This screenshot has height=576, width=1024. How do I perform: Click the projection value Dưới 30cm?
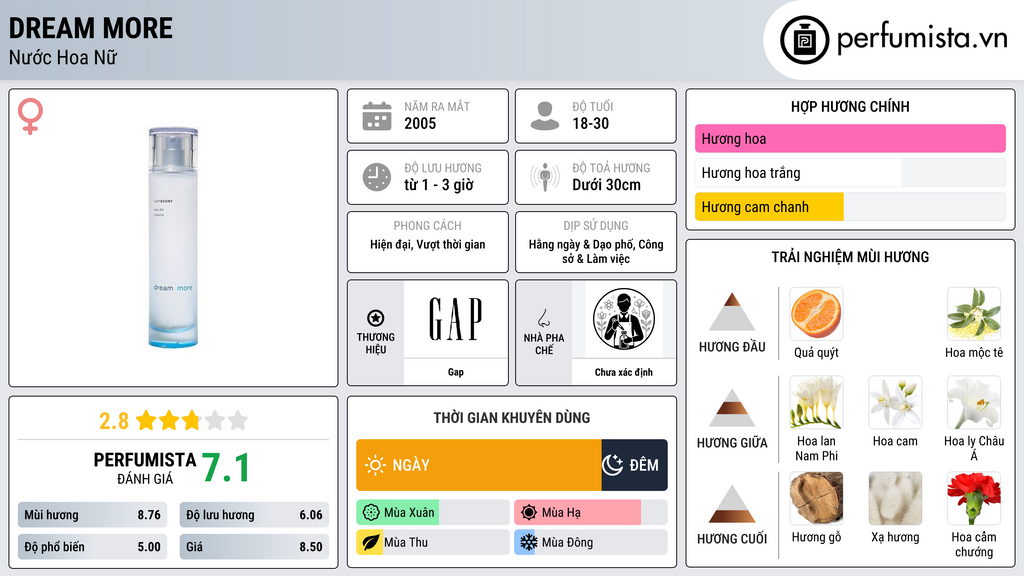[607, 185]
